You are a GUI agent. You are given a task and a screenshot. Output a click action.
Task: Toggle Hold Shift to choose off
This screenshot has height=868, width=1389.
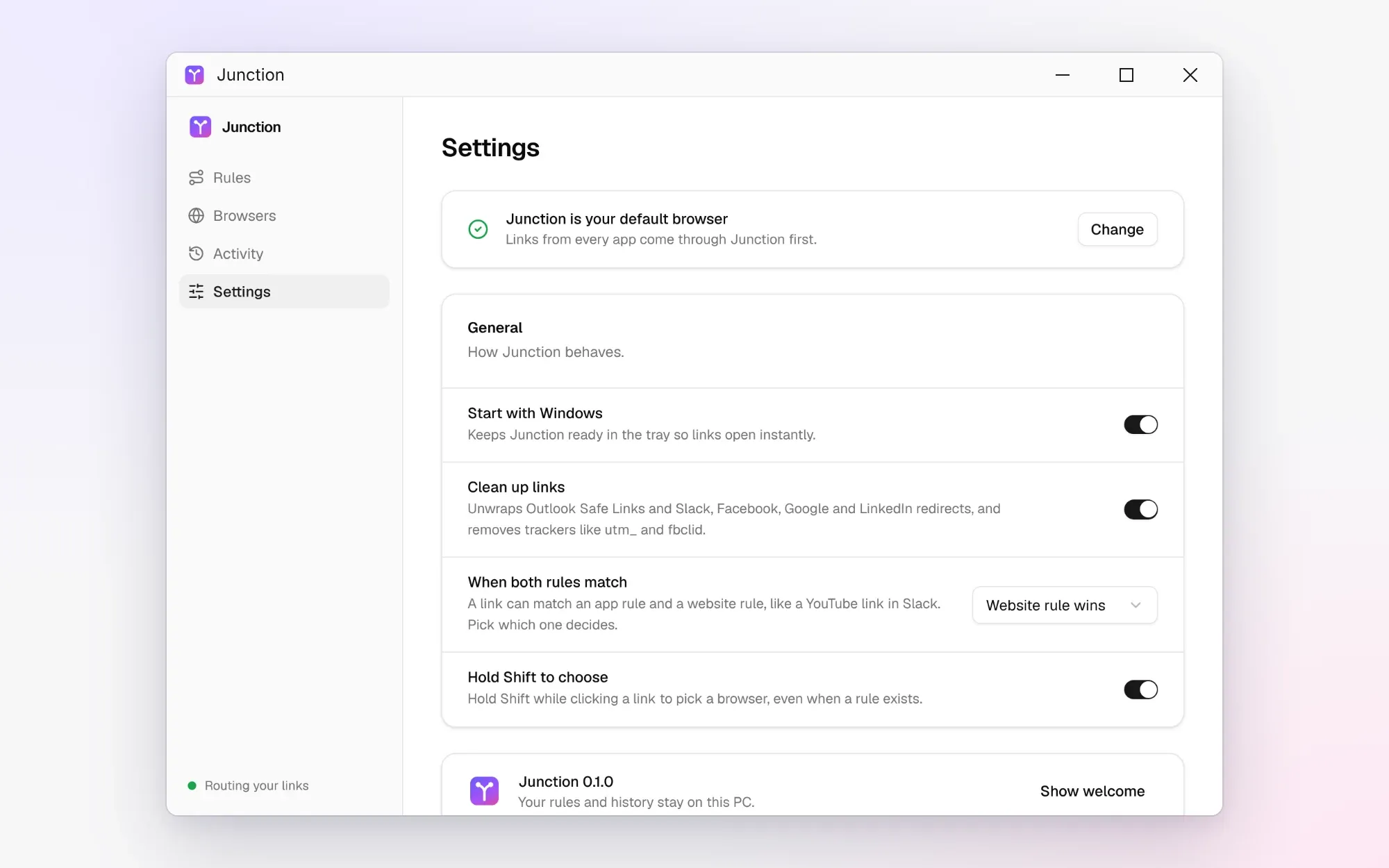[x=1140, y=690]
